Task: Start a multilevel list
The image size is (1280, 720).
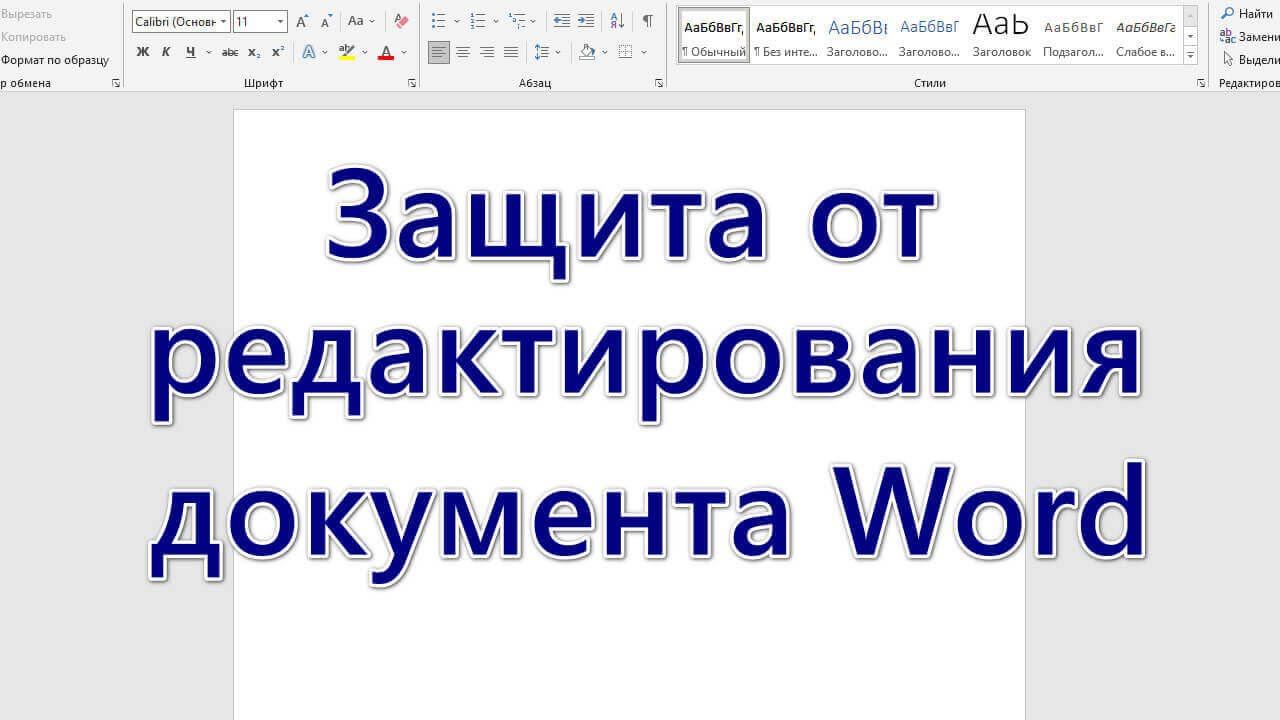Action: (x=516, y=21)
